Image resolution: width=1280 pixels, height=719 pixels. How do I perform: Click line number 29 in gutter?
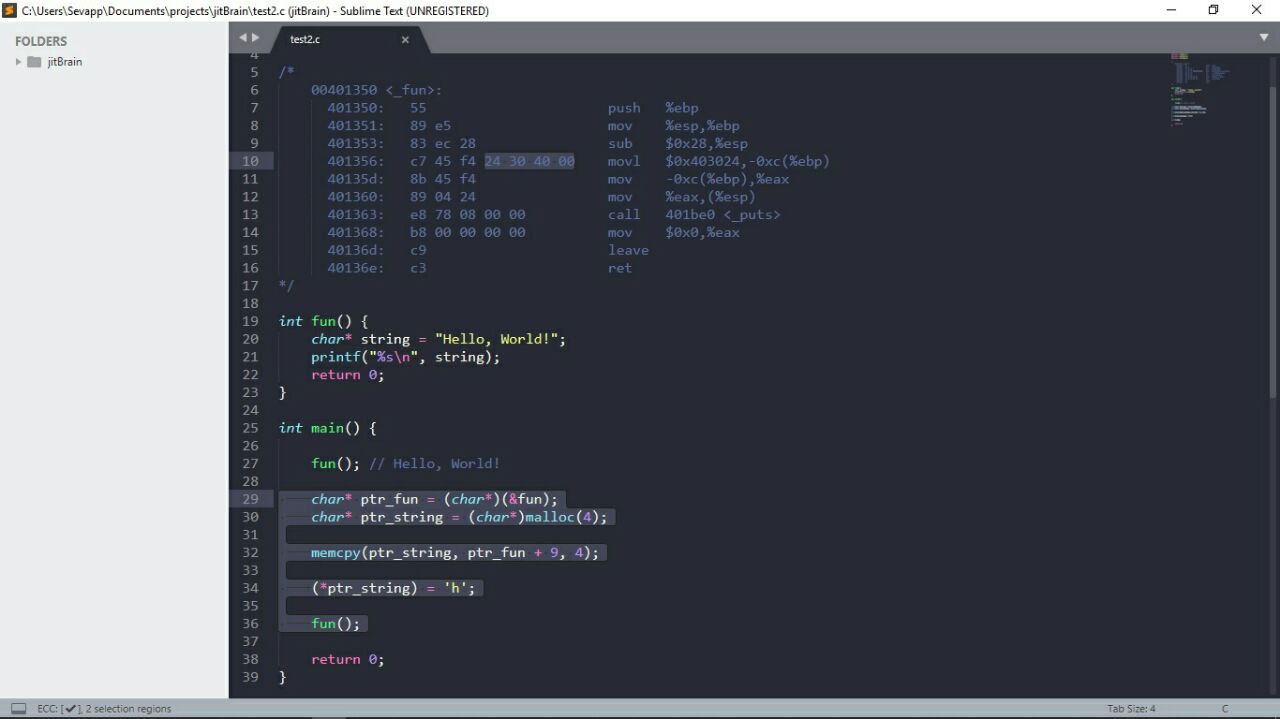(250, 499)
